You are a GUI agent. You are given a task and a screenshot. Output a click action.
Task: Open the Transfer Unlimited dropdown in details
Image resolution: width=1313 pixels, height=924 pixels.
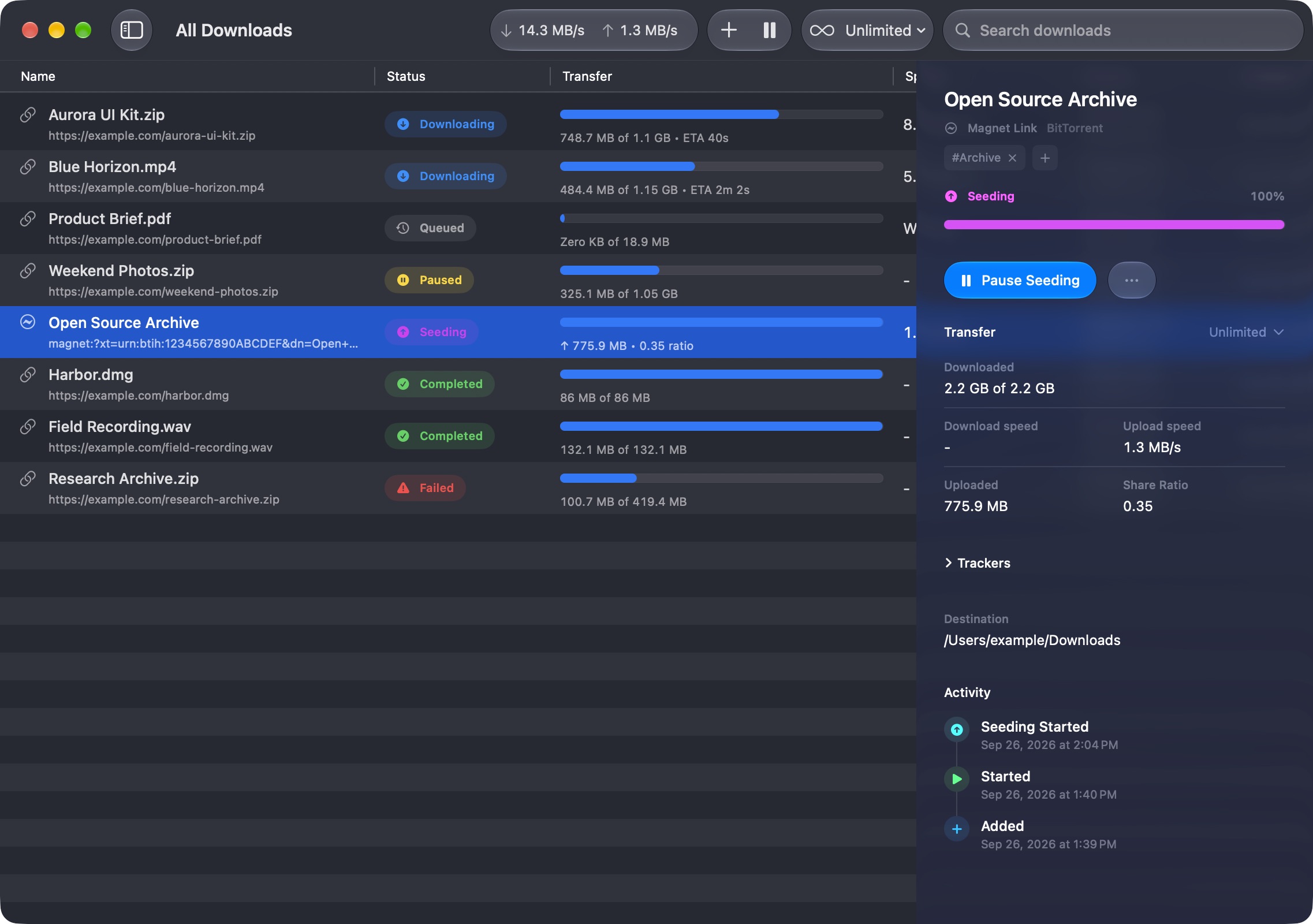tap(1246, 332)
